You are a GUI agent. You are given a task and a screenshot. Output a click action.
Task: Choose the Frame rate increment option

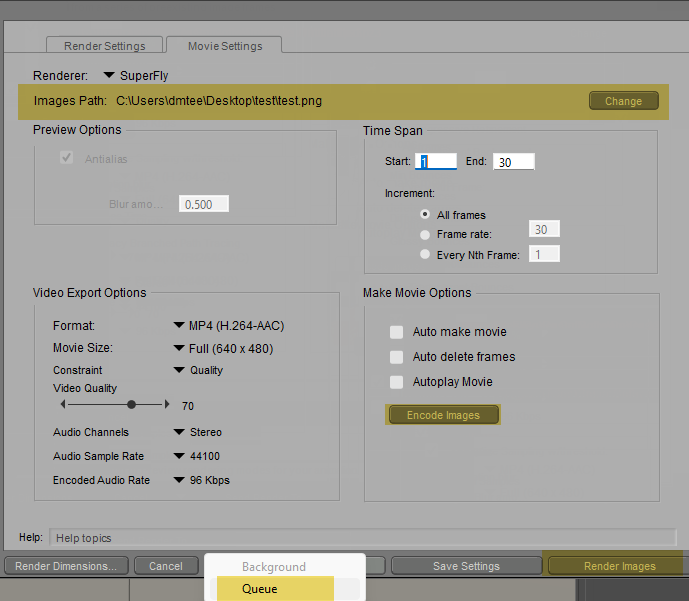click(426, 235)
